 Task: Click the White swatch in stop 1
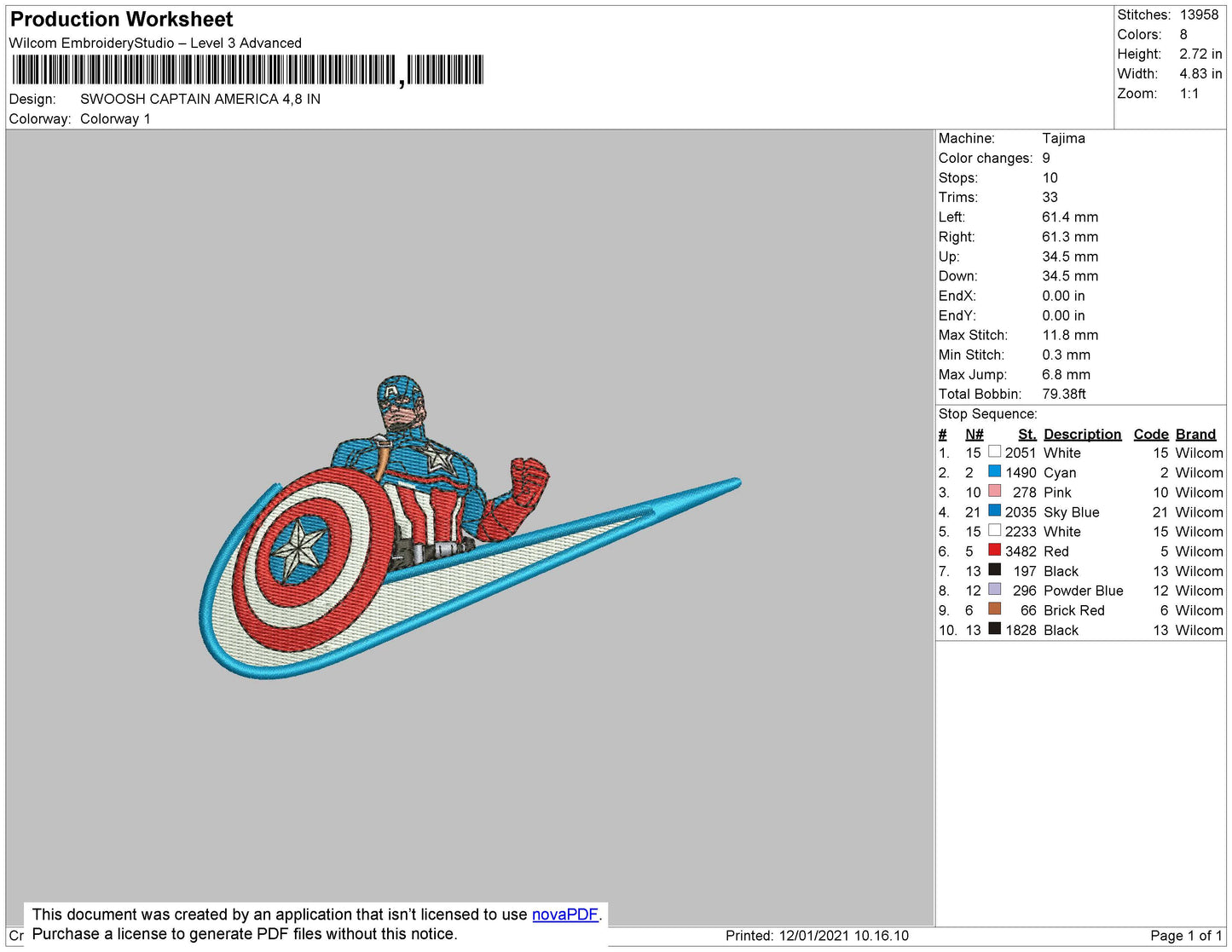click(x=994, y=452)
